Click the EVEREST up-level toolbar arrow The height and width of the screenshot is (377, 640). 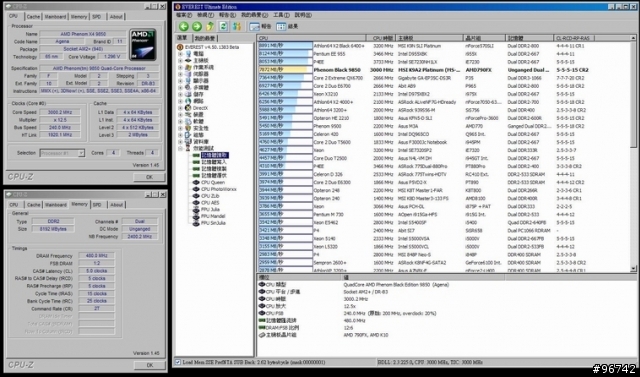click(210, 27)
